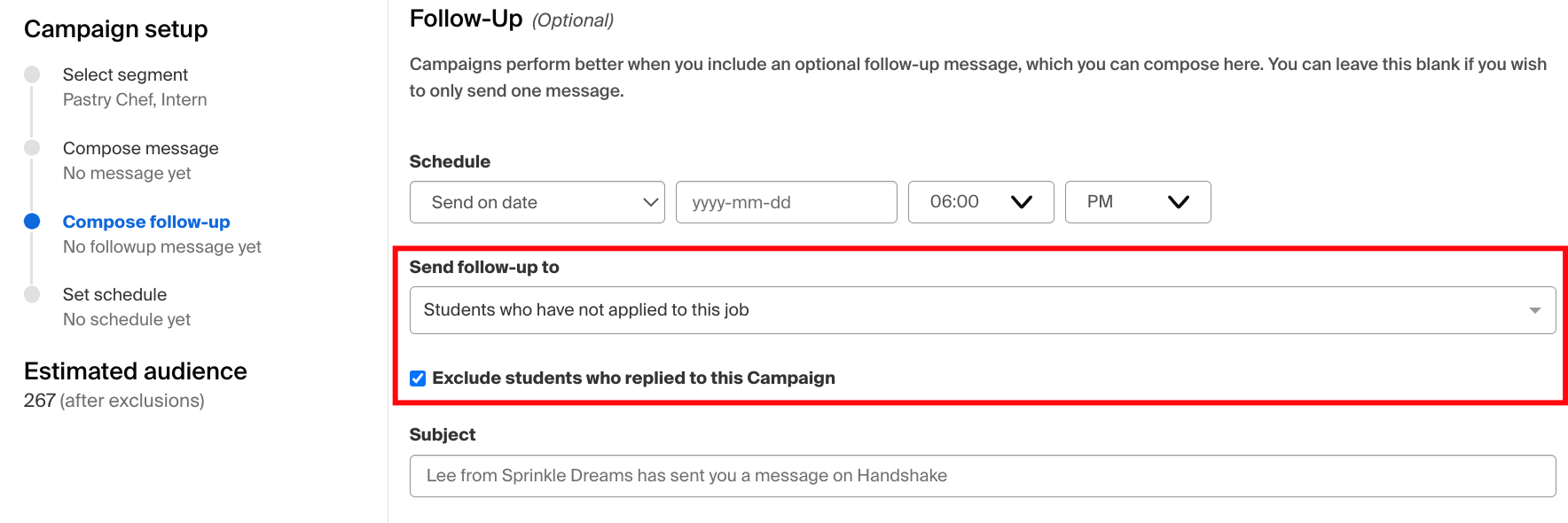Open the Send on date dropdown
Viewport: 1568px width, 523px height.
[x=537, y=202]
